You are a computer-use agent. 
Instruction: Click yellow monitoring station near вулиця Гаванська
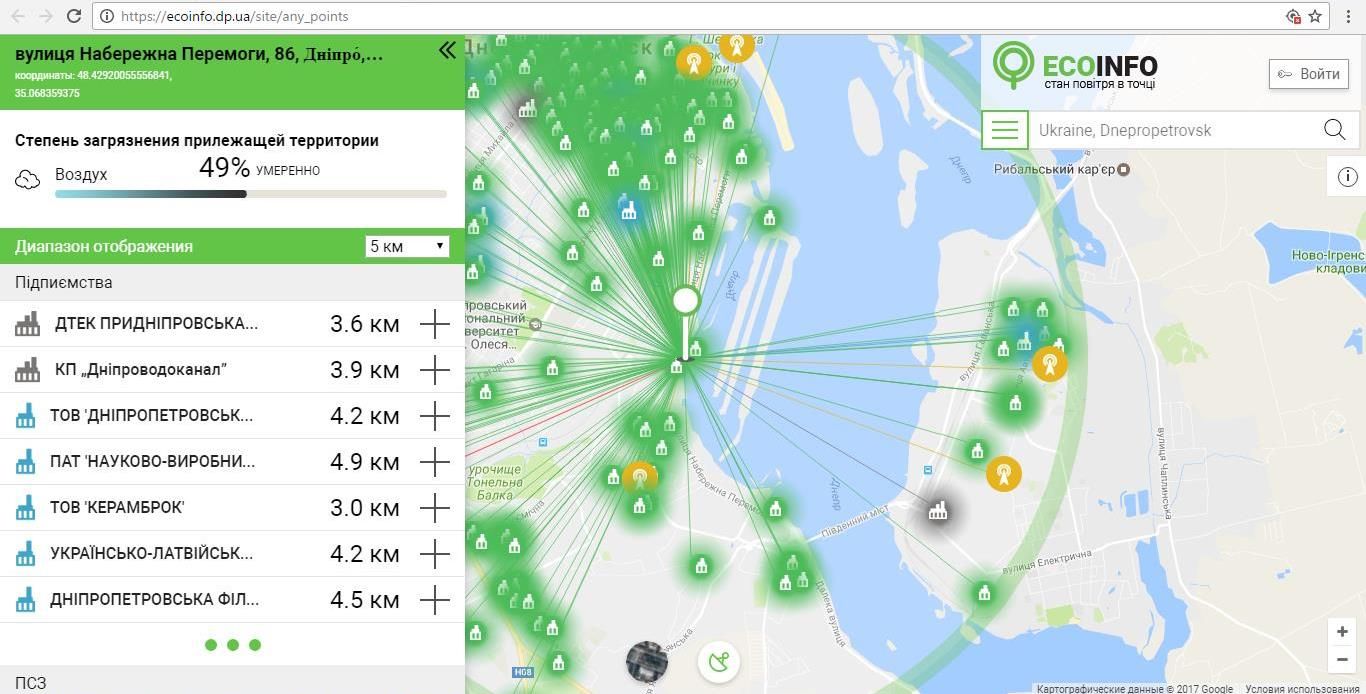click(1049, 364)
